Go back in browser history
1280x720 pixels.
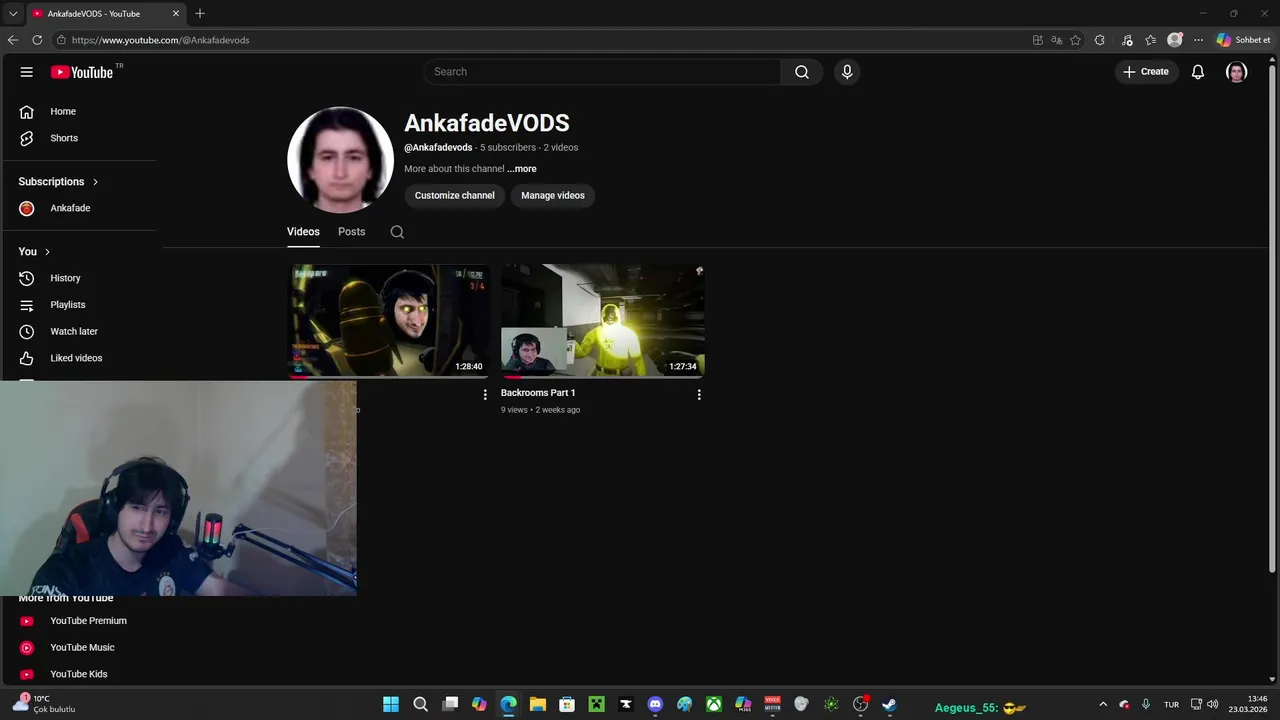(13, 40)
